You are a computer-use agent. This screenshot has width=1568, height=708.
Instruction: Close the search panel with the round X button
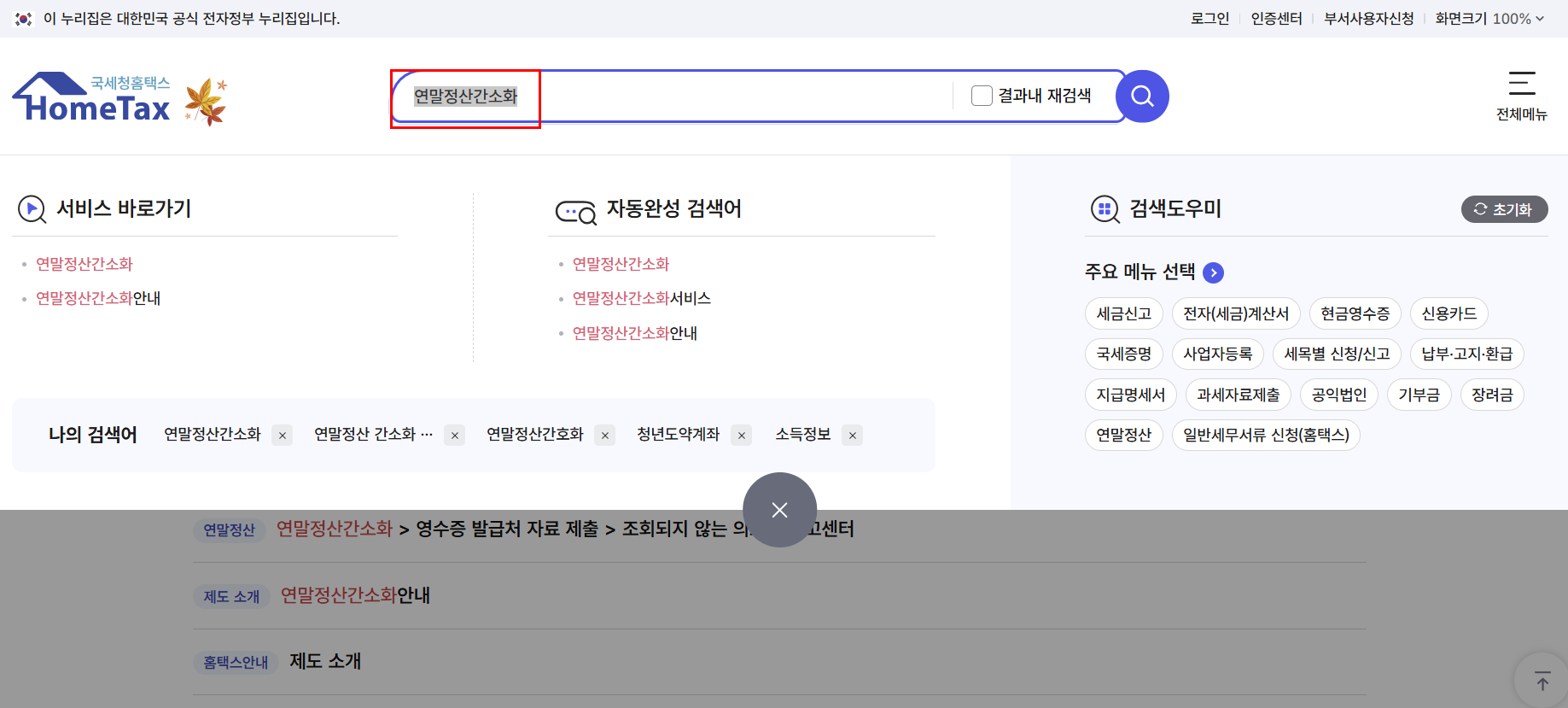[779, 510]
